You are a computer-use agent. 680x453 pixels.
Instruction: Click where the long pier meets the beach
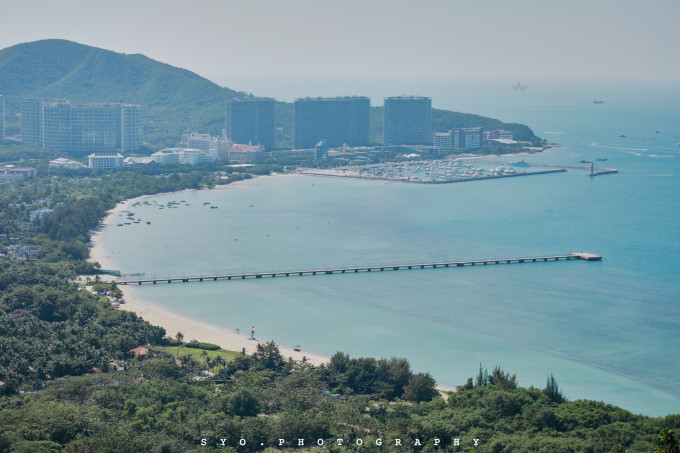pyautogui.click(x=126, y=281)
